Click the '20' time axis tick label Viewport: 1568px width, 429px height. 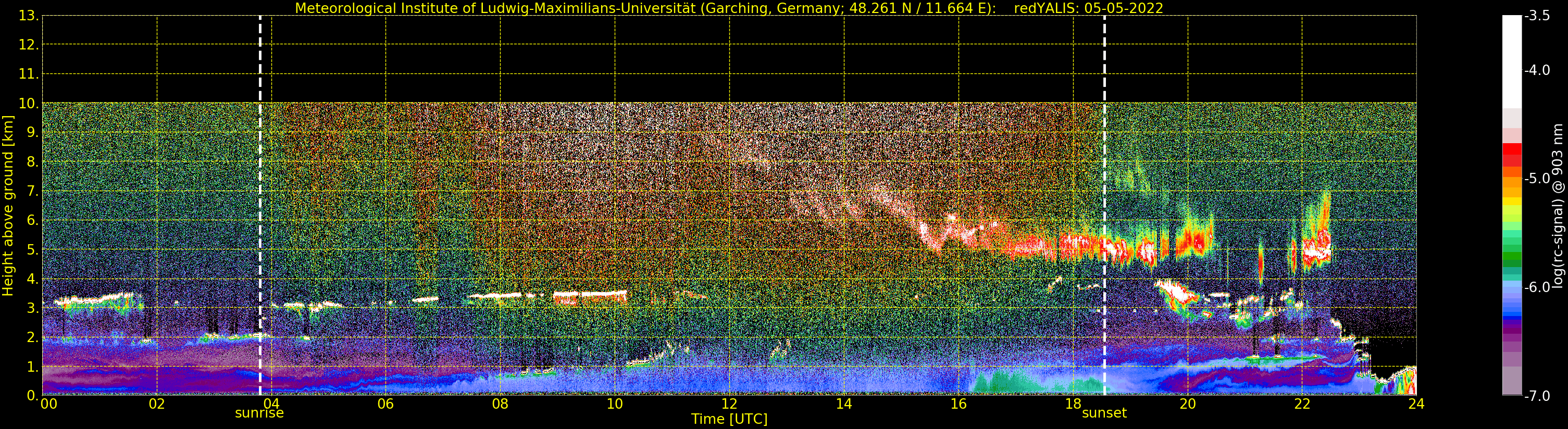1188,404
